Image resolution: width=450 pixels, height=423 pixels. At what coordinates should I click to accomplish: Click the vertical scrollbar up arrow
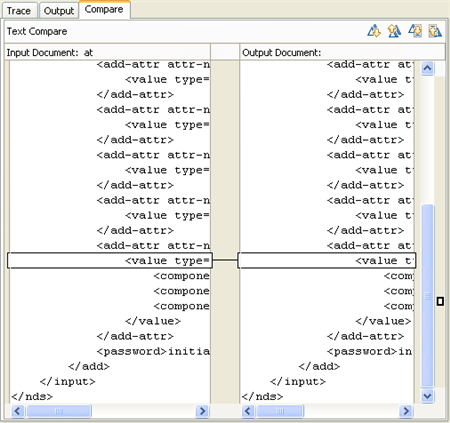[427, 68]
